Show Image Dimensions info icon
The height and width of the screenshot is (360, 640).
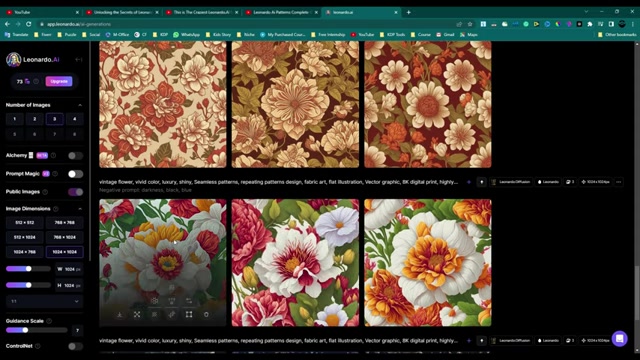click(56, 209)
